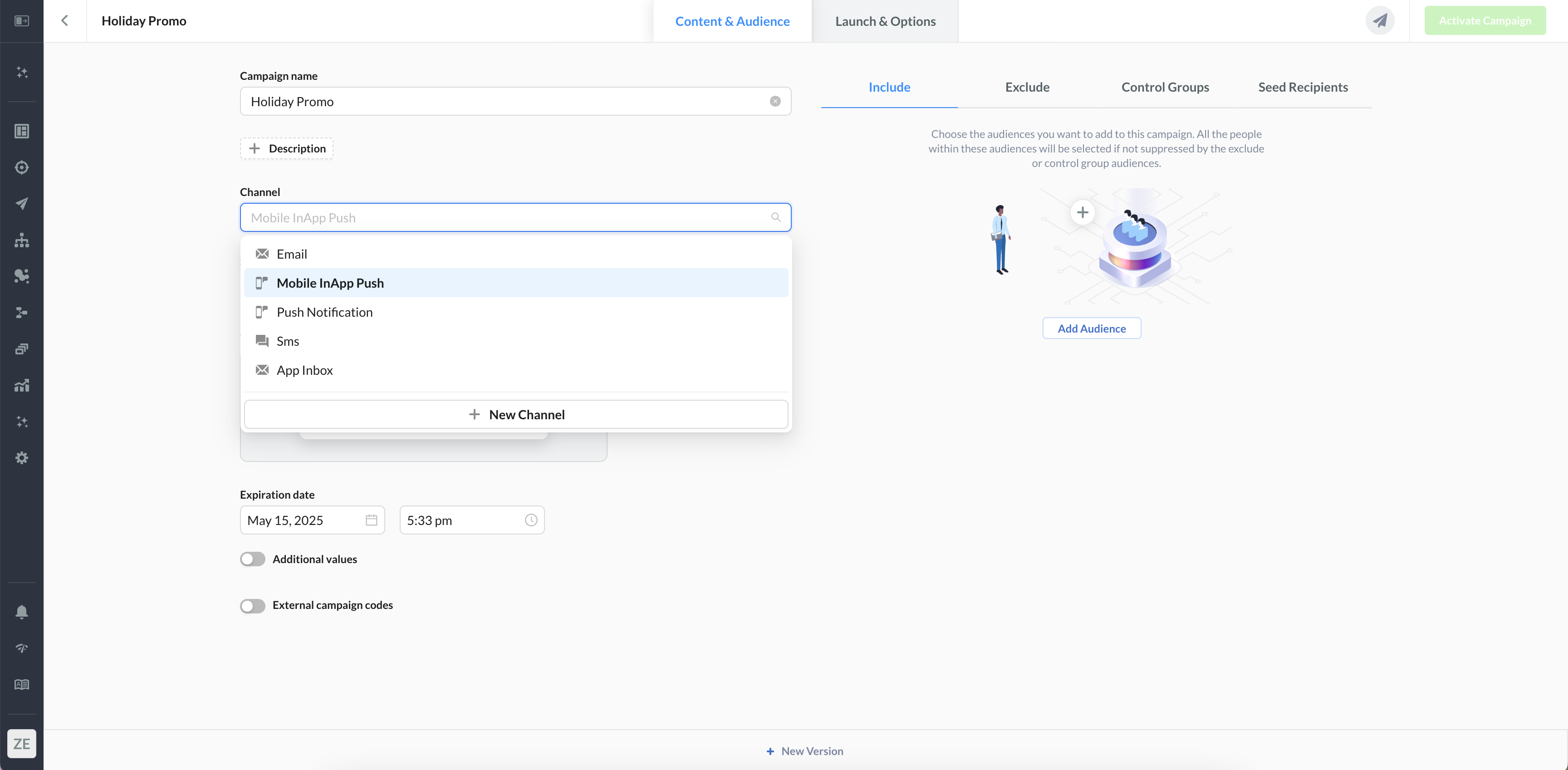Open calendar picker for expiration date

371,520
